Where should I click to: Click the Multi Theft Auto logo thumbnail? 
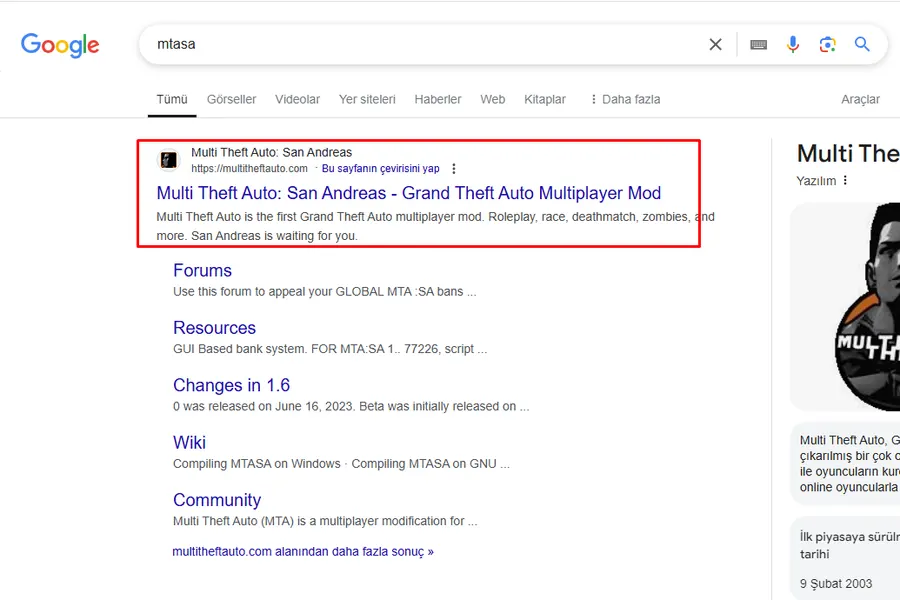point(865,307)
